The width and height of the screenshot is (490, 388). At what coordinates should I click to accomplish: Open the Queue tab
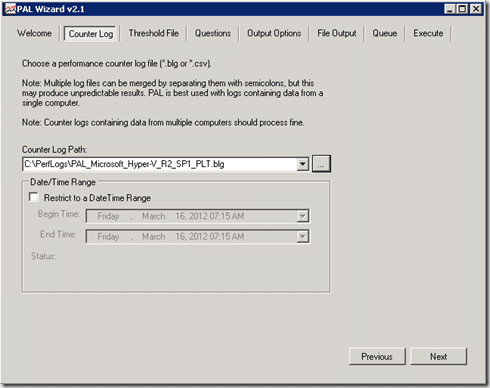click(385, 33)
